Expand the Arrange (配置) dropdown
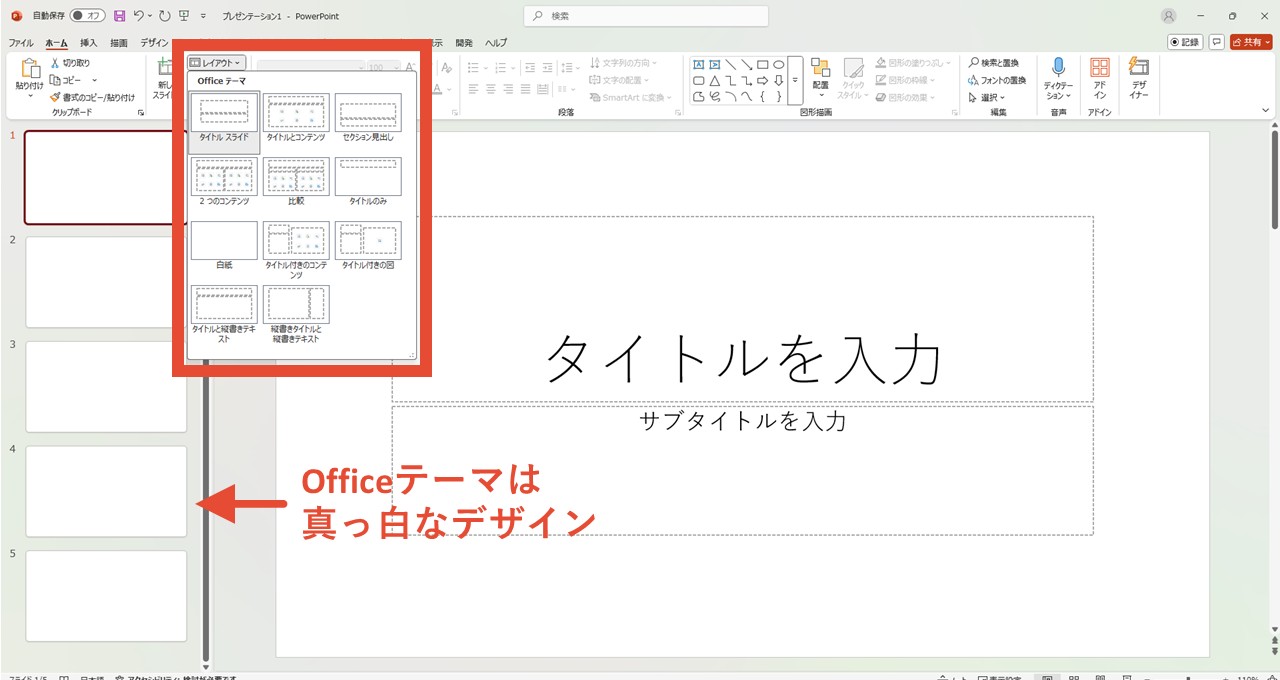The width and height of the screenshot is (1280, 680). click(820, 78)
